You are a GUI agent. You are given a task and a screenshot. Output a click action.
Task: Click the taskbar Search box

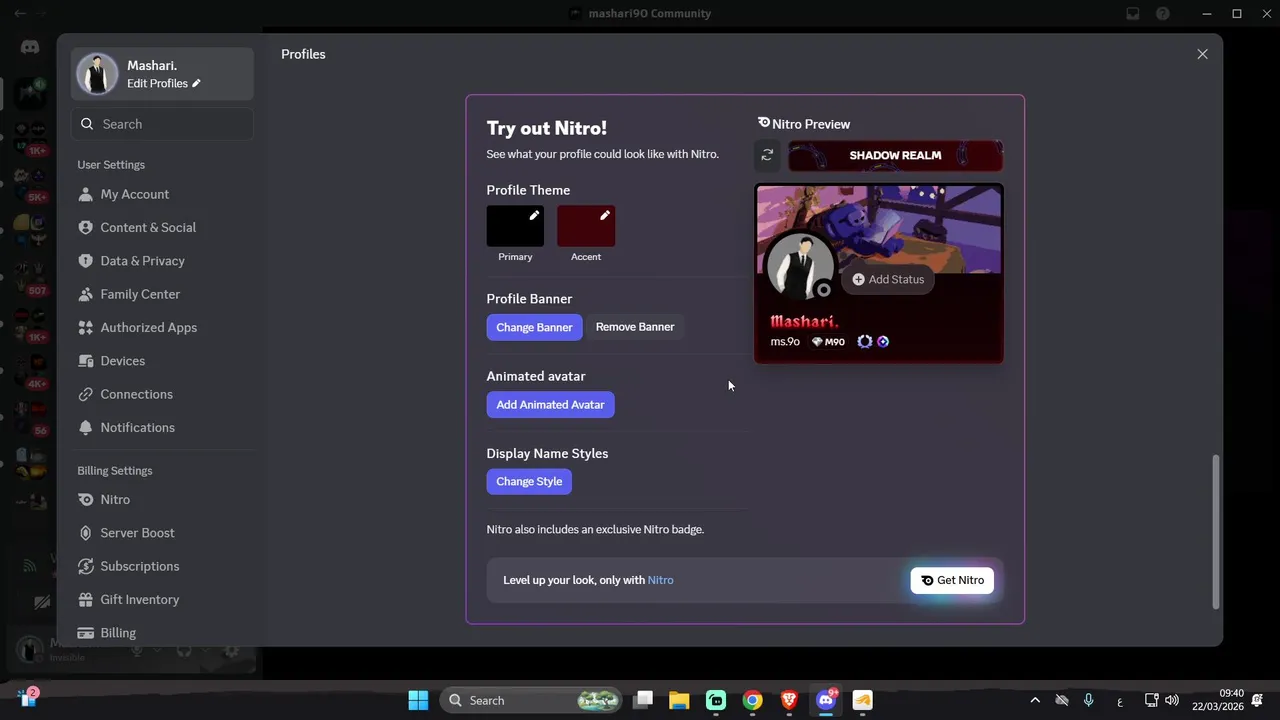(531, 700)
